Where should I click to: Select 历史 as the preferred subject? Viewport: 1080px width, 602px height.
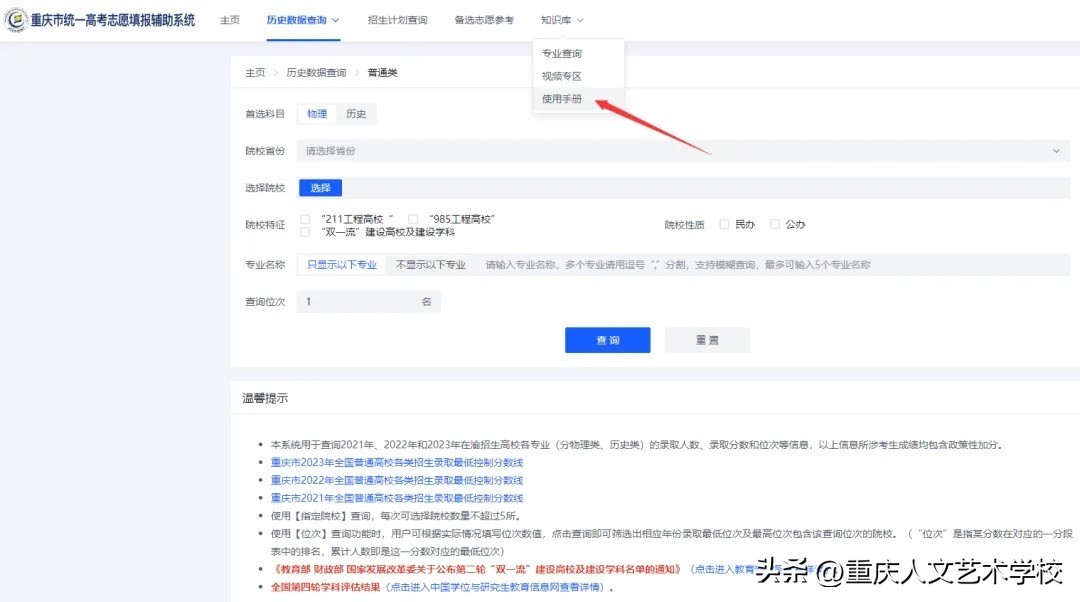[356, 114]
